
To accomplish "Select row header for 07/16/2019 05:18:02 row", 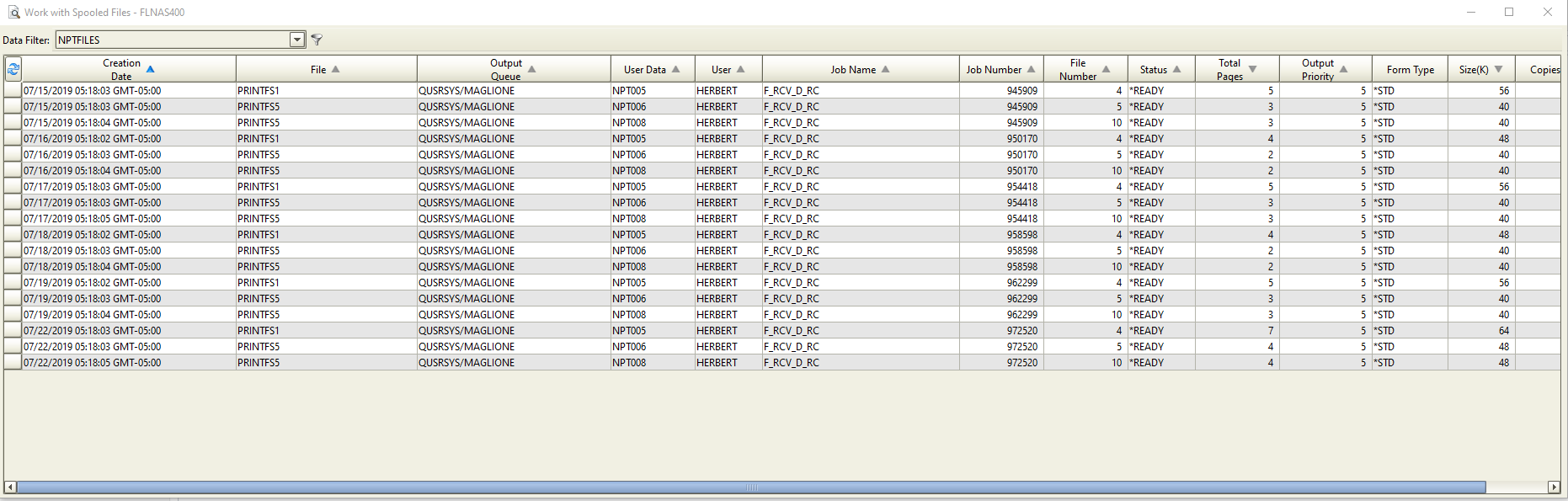I will [13, 138].
